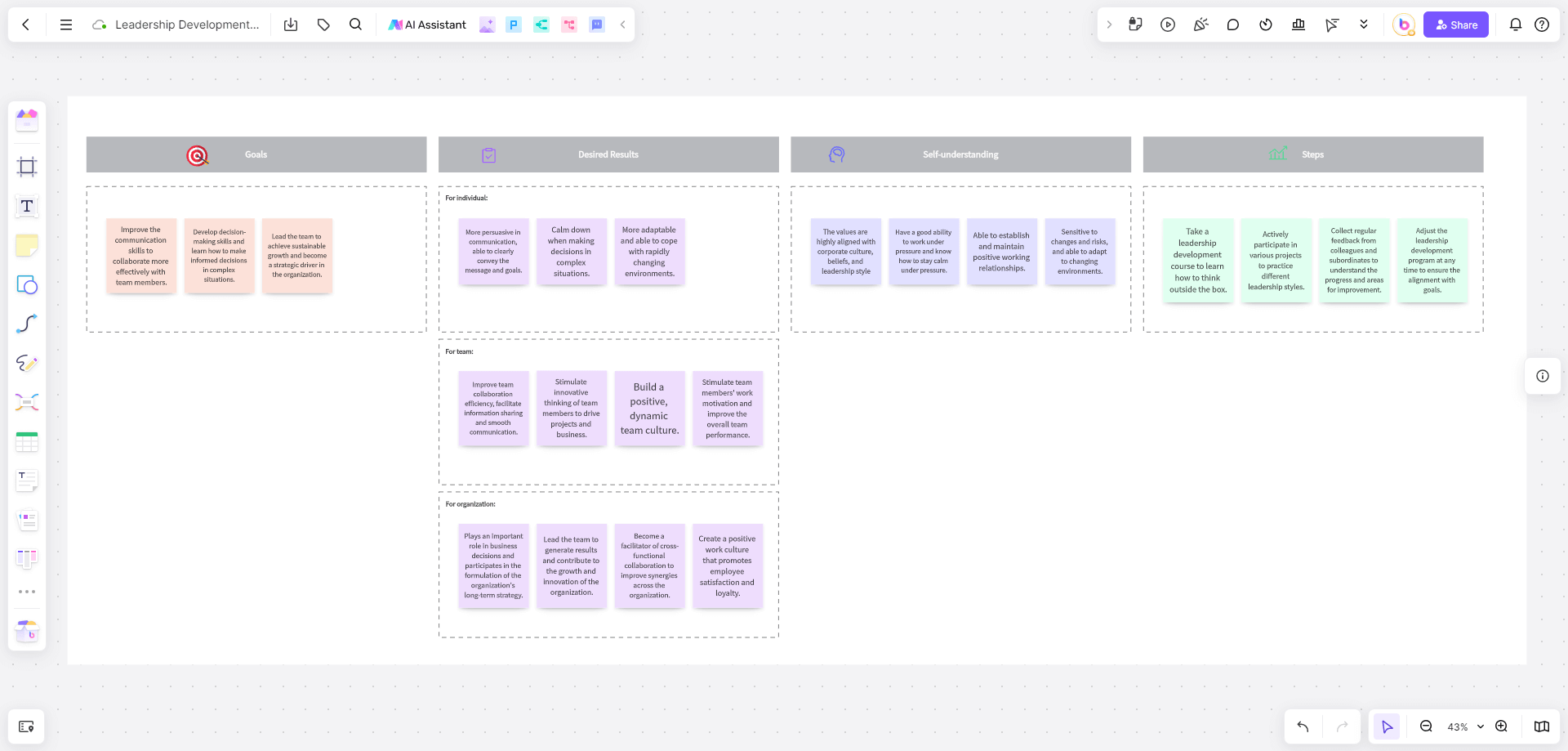
Task: Open AI Assistant
Action: [427, 25]
